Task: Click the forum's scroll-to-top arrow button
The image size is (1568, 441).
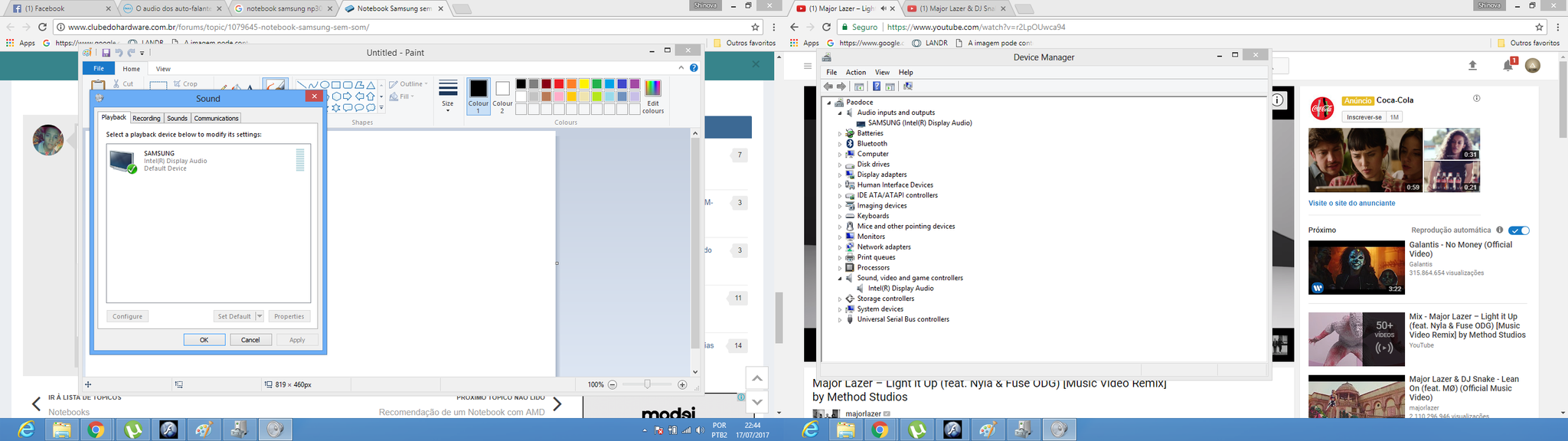Action: 756,377
